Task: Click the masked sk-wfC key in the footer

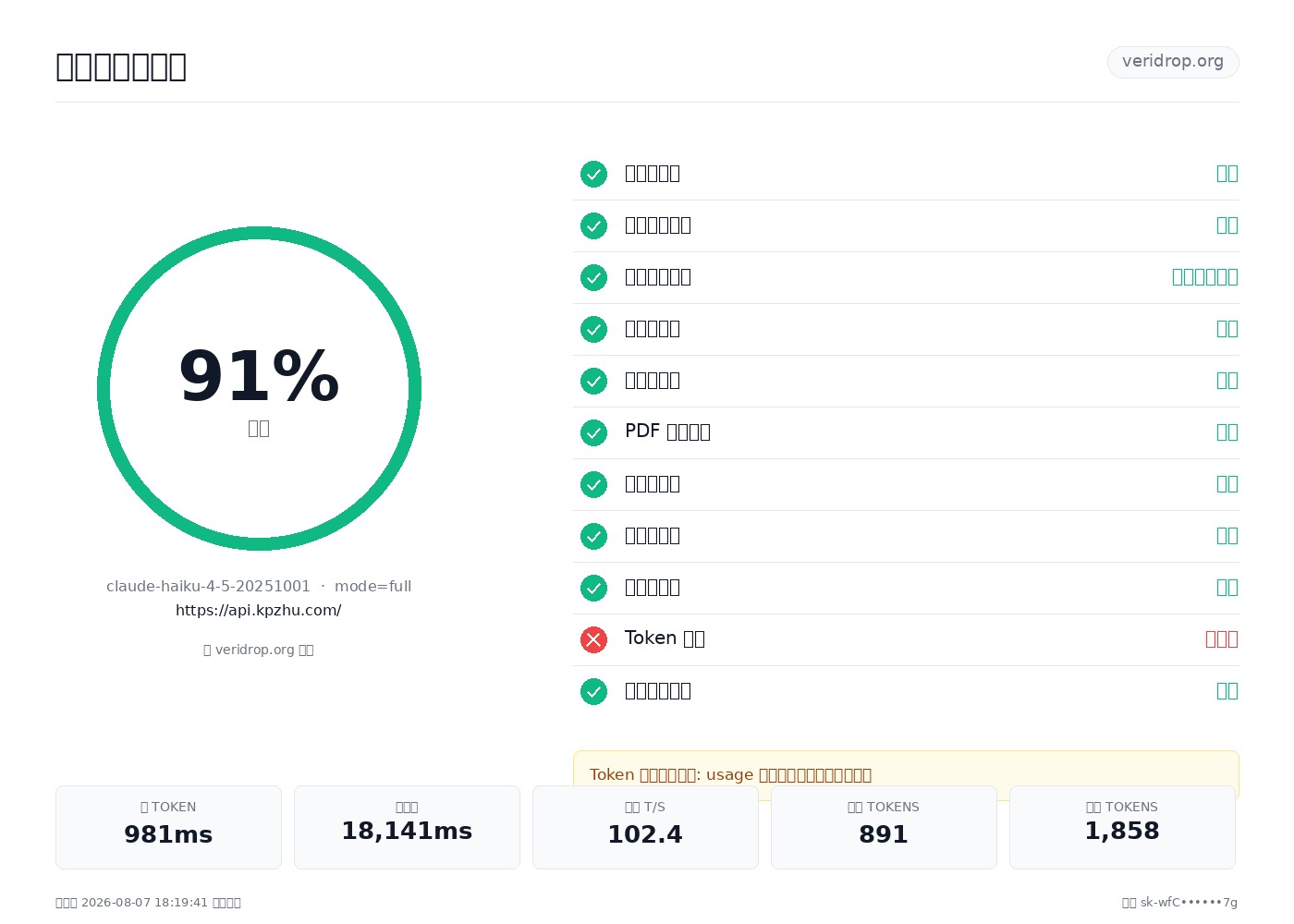Action: [1189, 903]
